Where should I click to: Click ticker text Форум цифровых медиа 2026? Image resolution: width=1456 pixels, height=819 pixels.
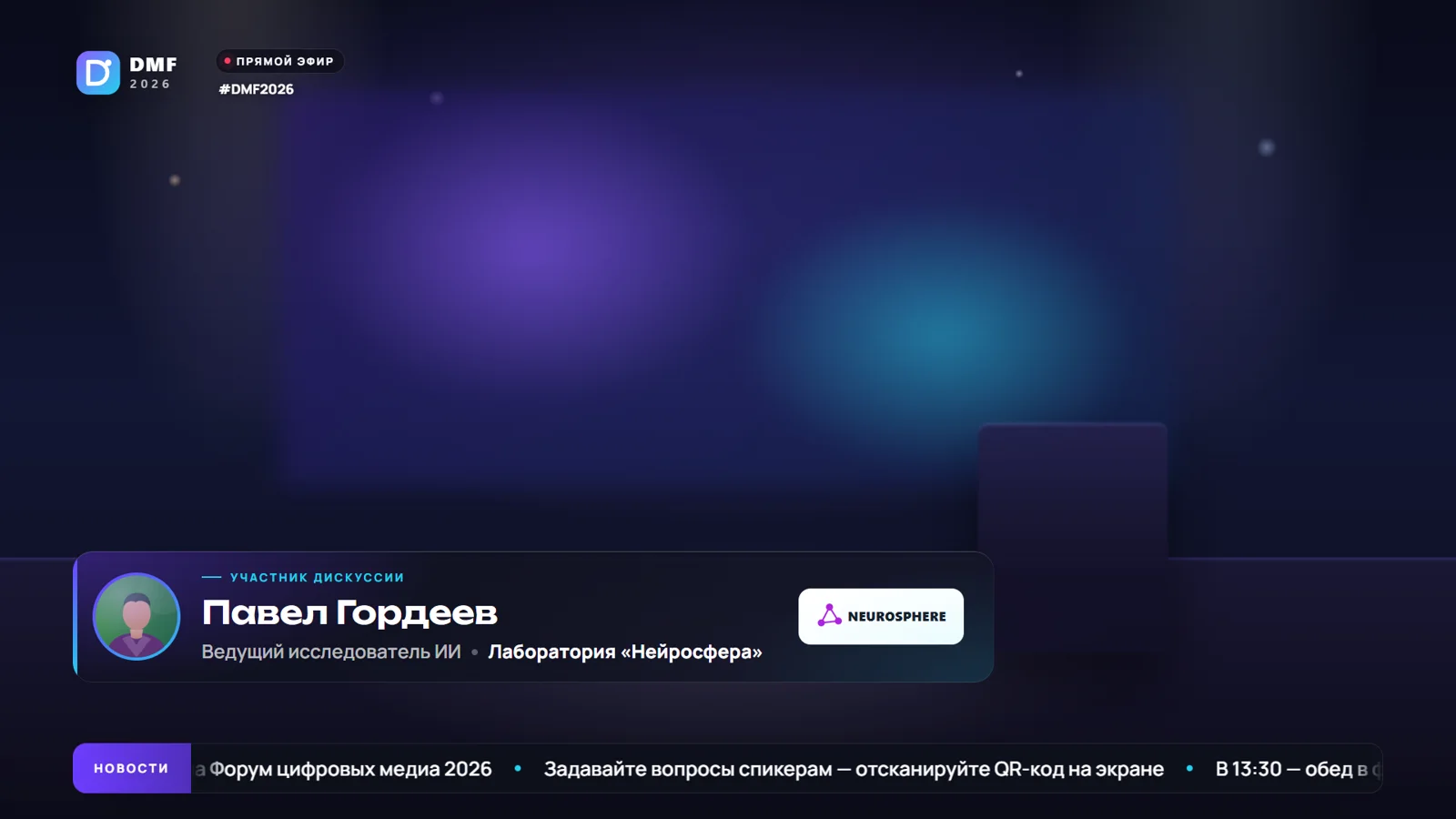pos(350,769)
